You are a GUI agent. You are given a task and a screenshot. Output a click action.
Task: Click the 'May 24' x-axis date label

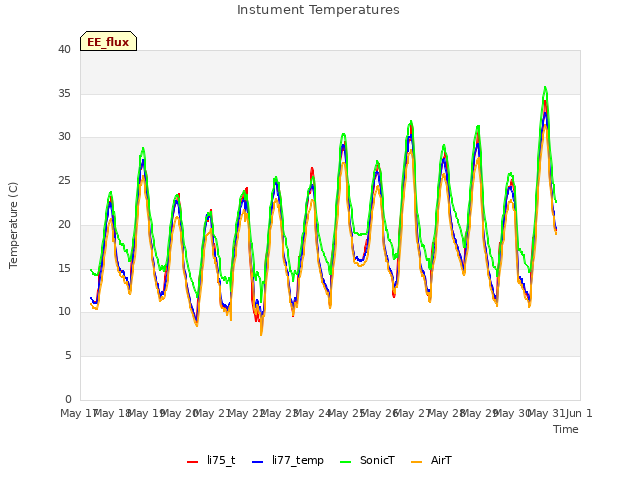(312, 413)
